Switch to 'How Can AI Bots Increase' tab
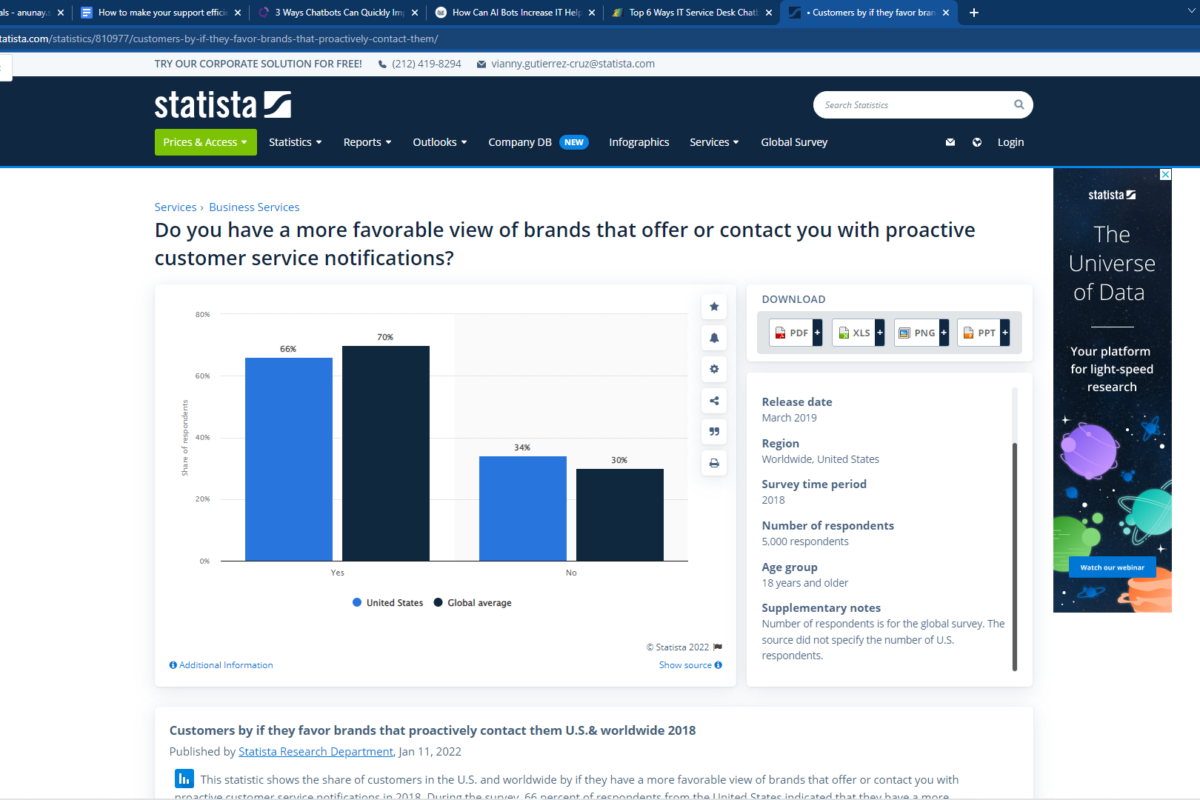Viewport: 1200px width, 800px height. pyautogui.click(x=514, y=13)
